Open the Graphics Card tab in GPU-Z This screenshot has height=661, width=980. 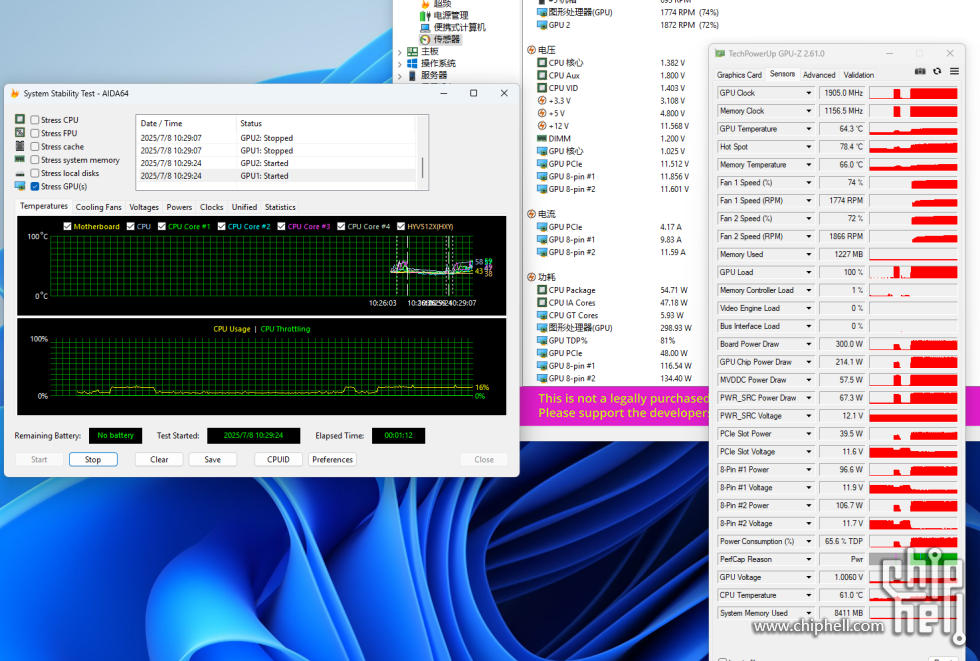[x=739, y=75]
